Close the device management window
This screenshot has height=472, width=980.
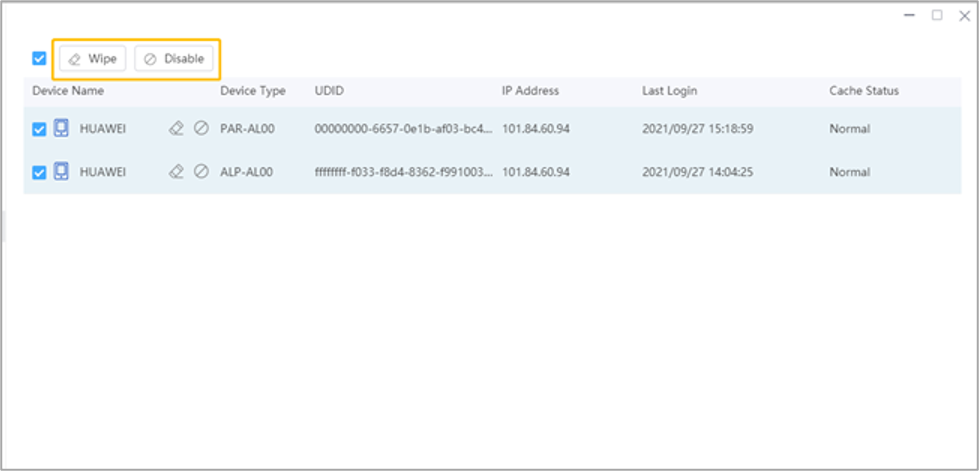(963, 15)
